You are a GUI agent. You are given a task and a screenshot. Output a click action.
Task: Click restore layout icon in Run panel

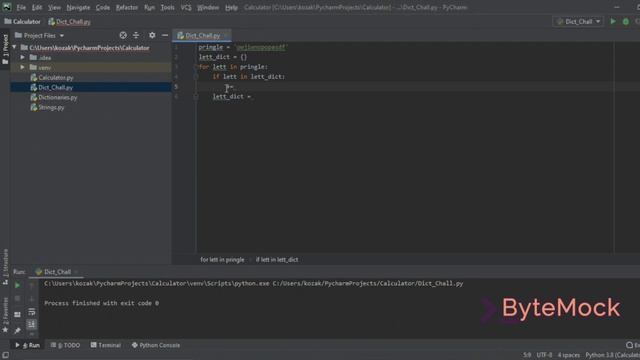point(17,314)
